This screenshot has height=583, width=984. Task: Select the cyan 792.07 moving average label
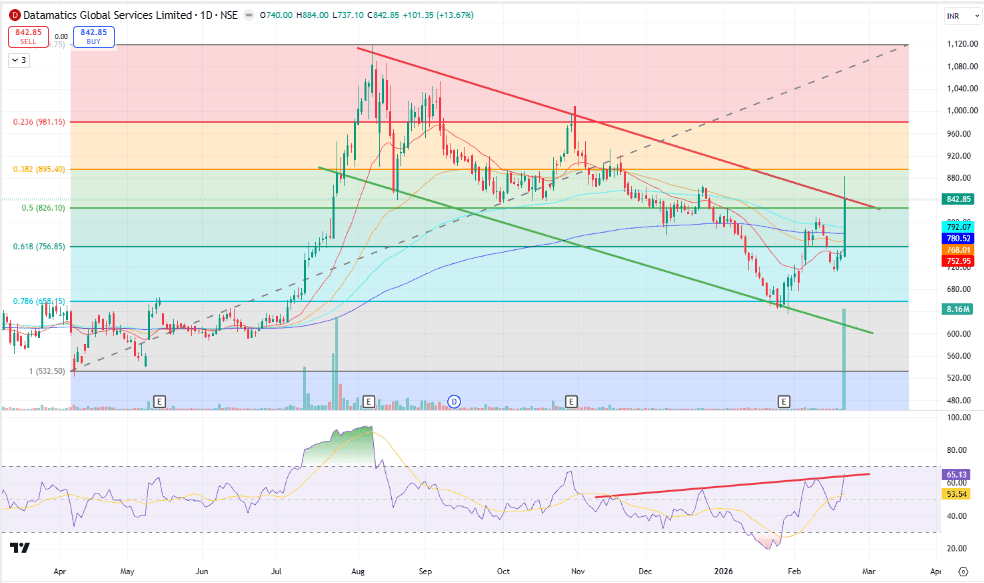point(958,227)
